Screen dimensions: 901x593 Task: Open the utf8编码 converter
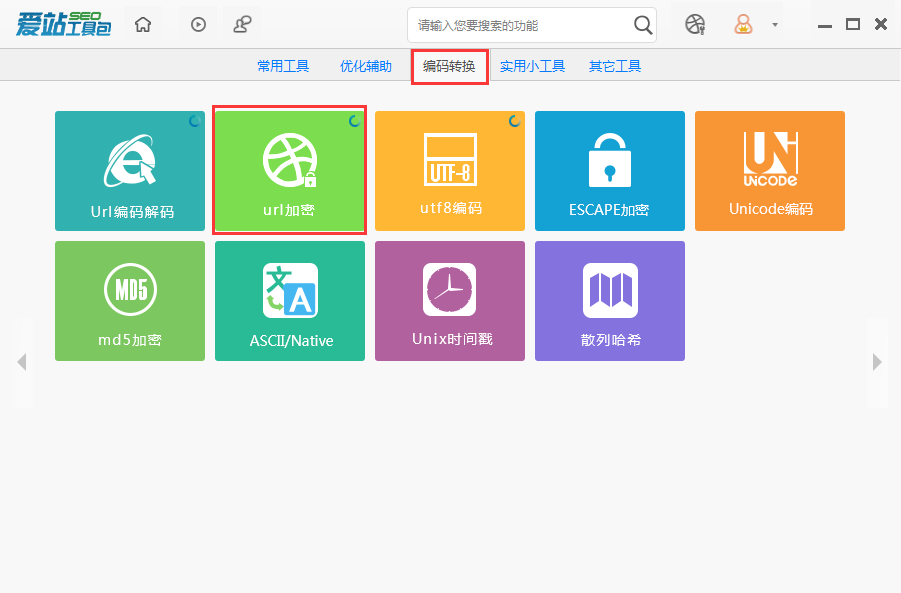point(449,170)
